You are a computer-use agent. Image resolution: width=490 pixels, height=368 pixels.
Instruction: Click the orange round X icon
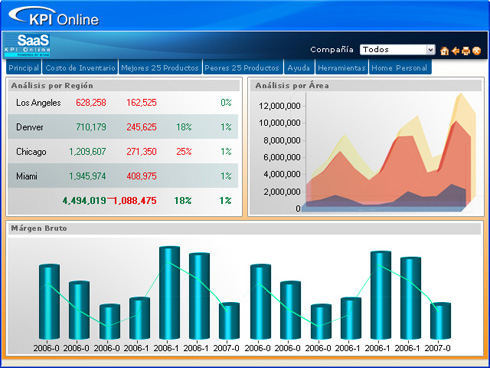[477, 51]
